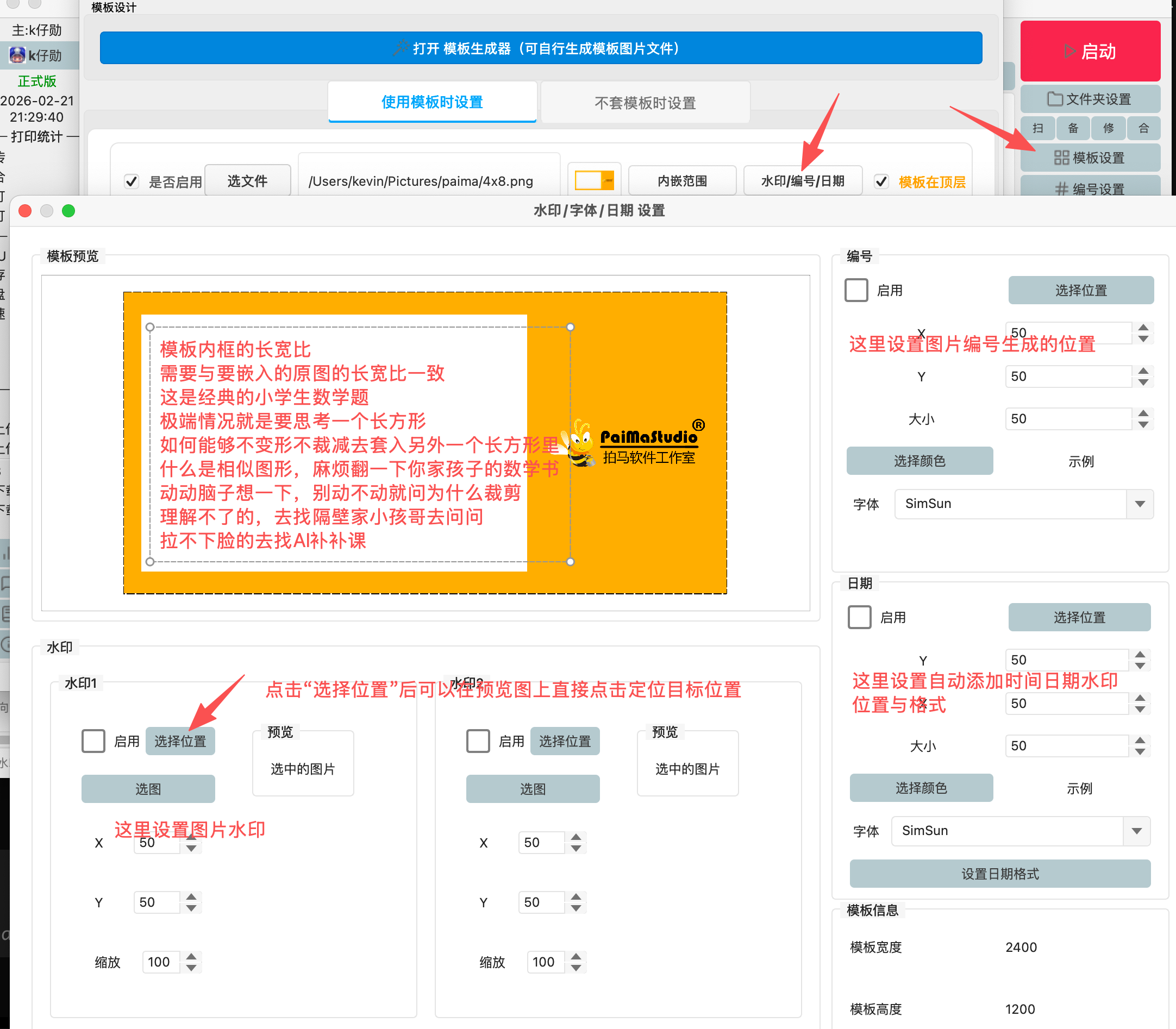Toggle 模板在顶层 checkbox
Image resolution: width=1176 pixels, height=1029 pixels.
(881, 181)
